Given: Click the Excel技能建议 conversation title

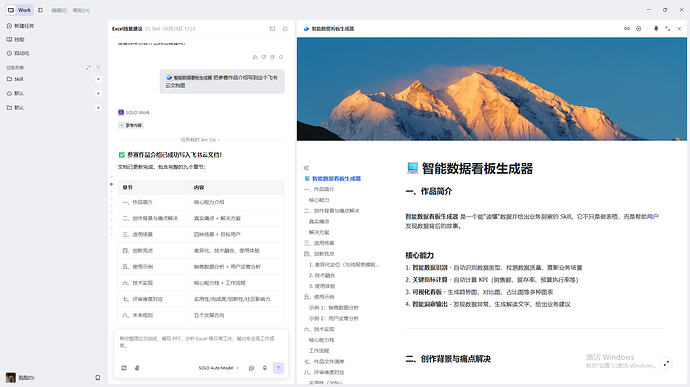Looking at the screenshot, I should point(127,29).
